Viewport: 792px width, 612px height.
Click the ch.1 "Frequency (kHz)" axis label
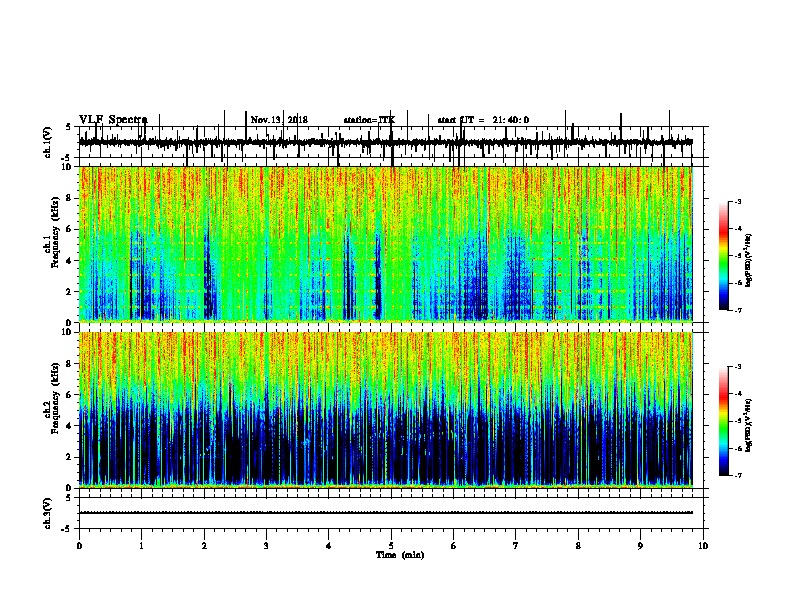tap(55, 233)
